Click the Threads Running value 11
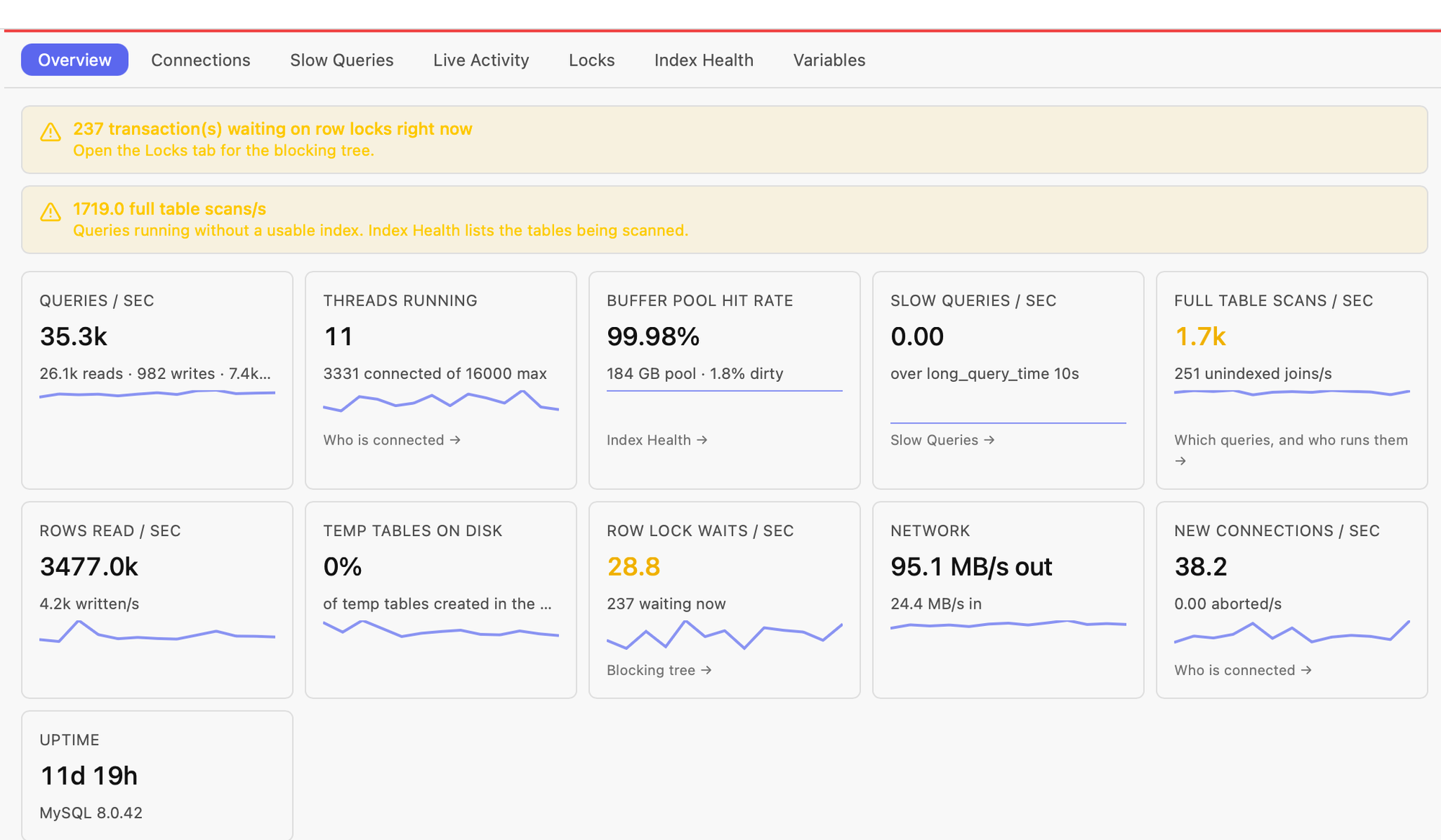1441x840 pixels. click(x=338, y=336)
